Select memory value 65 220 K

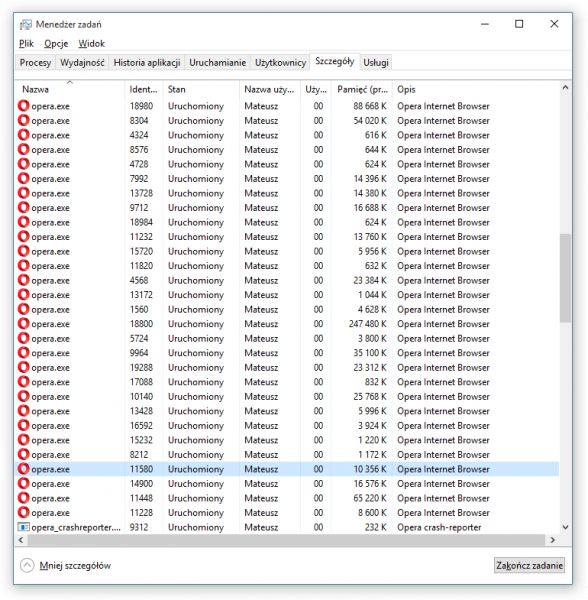370,498
